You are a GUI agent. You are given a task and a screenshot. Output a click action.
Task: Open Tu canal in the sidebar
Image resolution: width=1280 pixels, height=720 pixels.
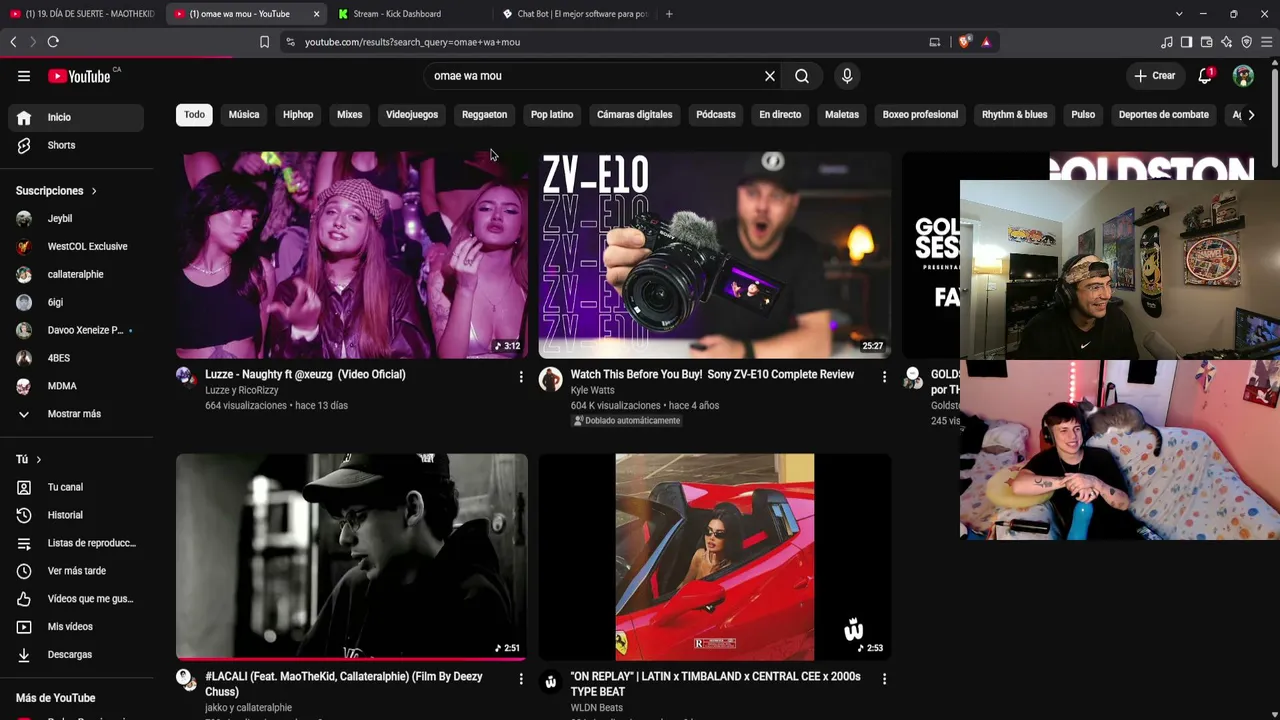[x=76, y=487]
